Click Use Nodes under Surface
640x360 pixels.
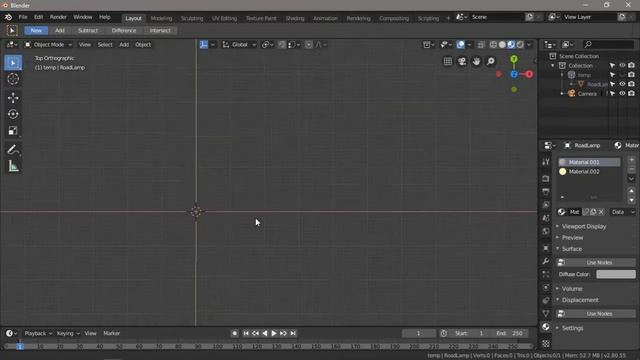click(596, 262)
